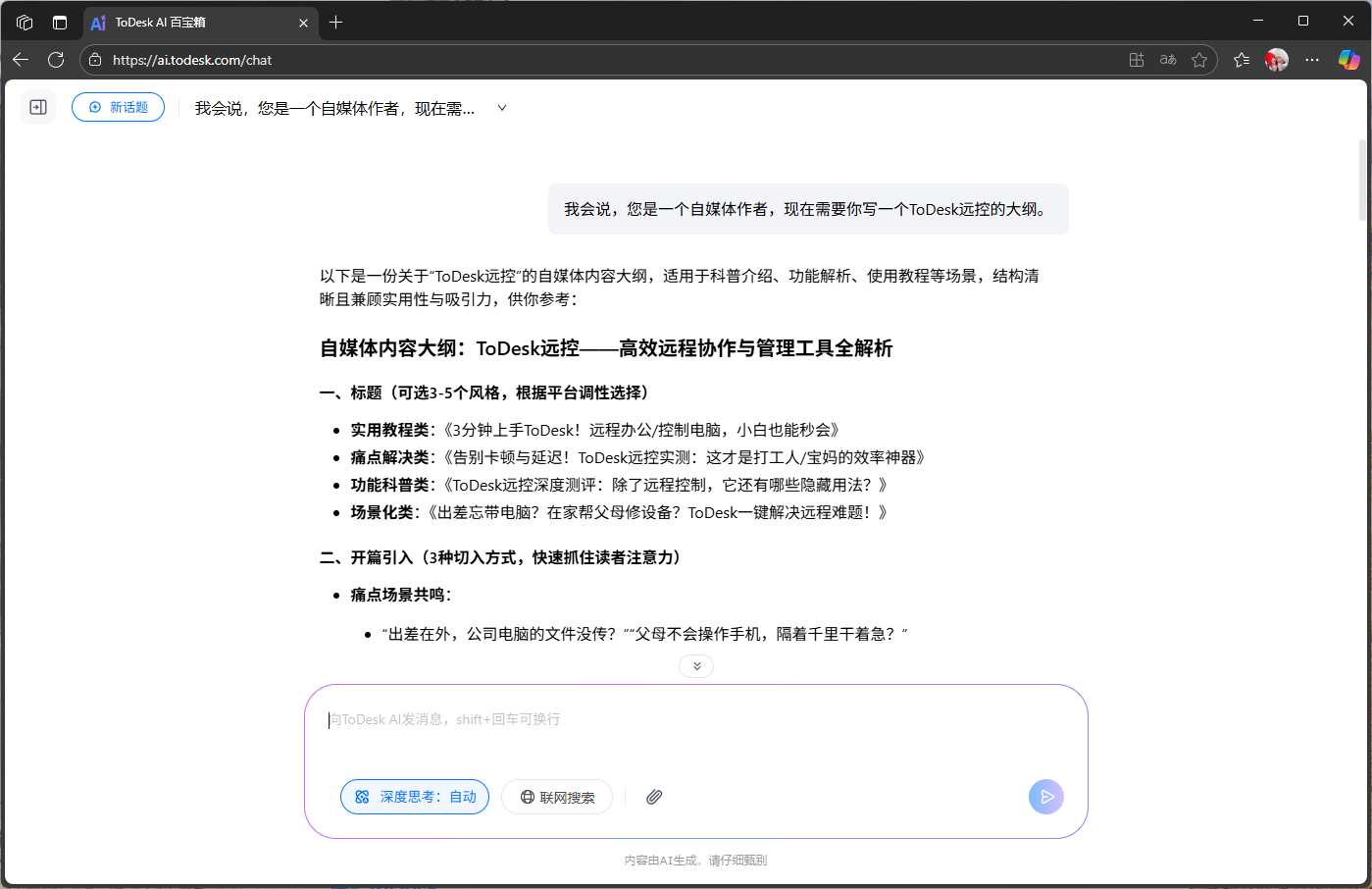This screenshot has height=889, width=1372.
Task: View site information lock icon
Action: [95, 60]
